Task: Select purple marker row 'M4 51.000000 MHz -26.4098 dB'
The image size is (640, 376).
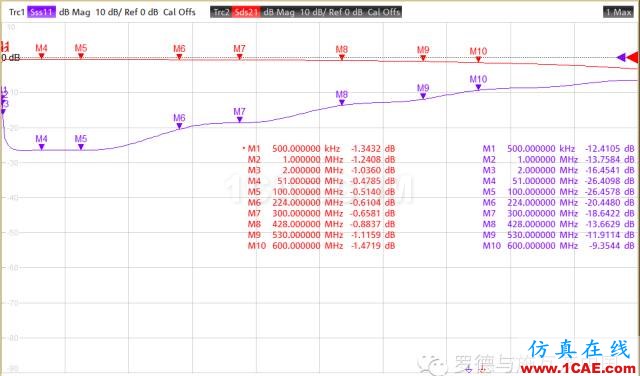Action: [558, 181]
